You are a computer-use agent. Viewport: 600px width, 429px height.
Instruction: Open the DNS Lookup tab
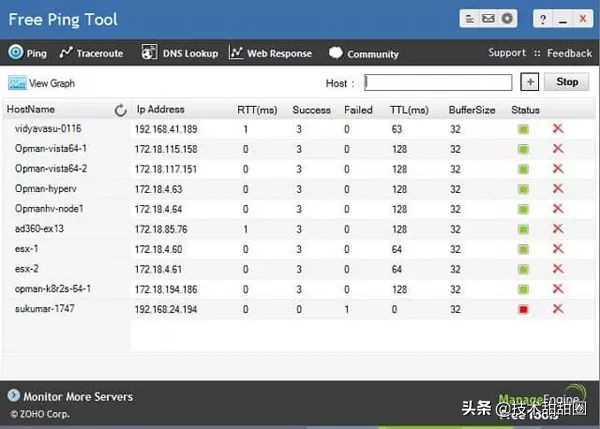(x=179, y=53)
